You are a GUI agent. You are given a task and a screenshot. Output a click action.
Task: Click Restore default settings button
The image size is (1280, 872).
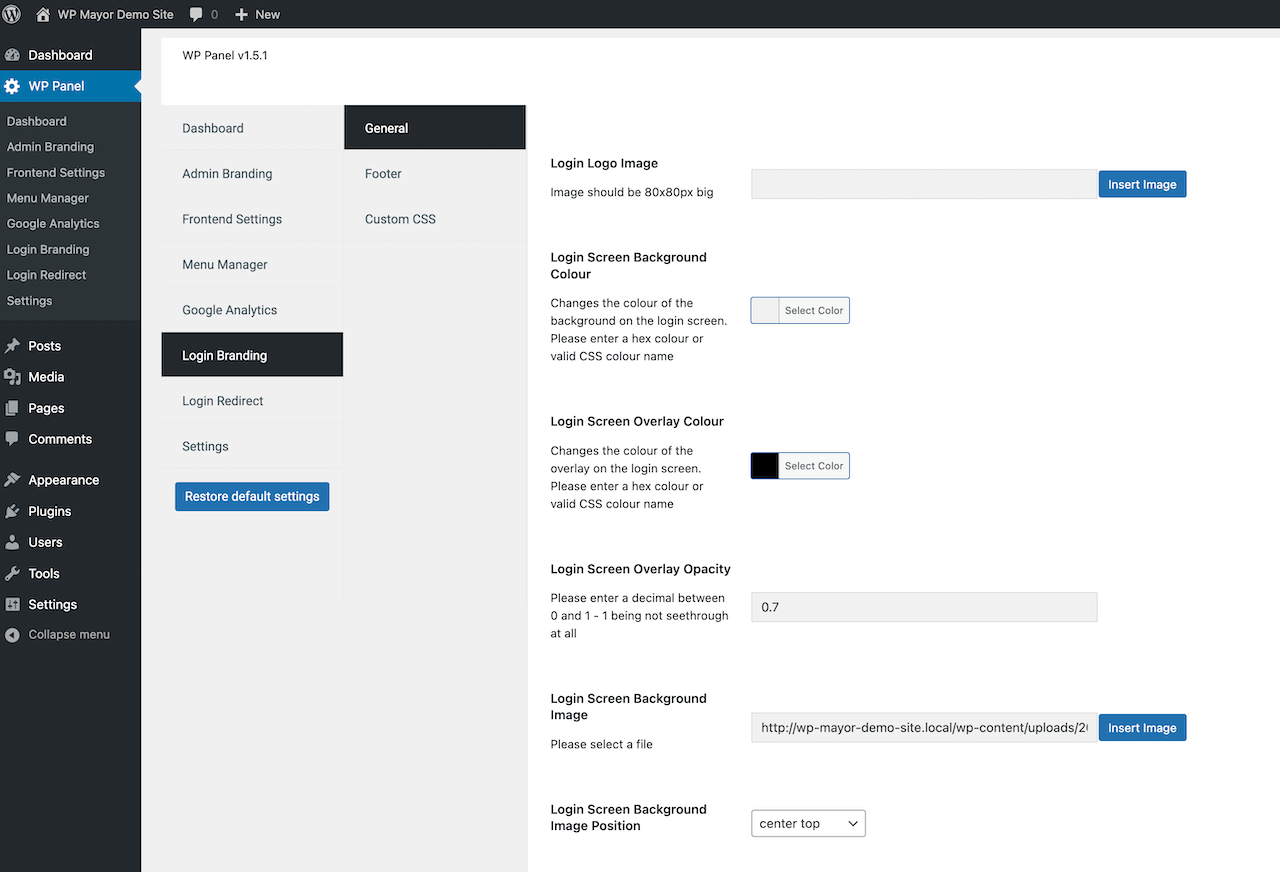(252, 496)
